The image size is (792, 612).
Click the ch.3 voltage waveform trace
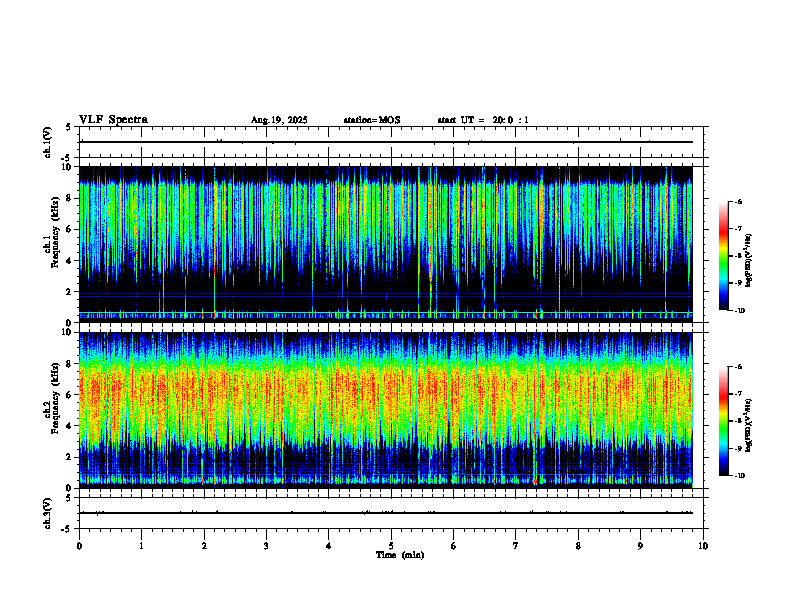point(386,513)
